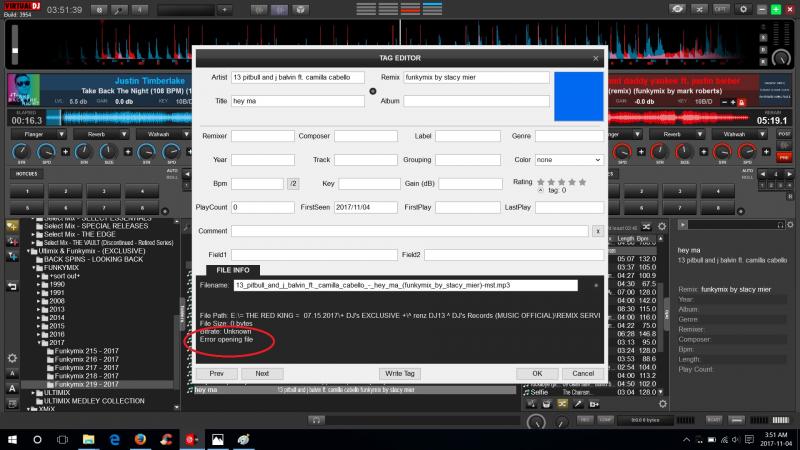Select Funkymix 215 - 2017 folder
800x450 pixels.
click(82, 351)
